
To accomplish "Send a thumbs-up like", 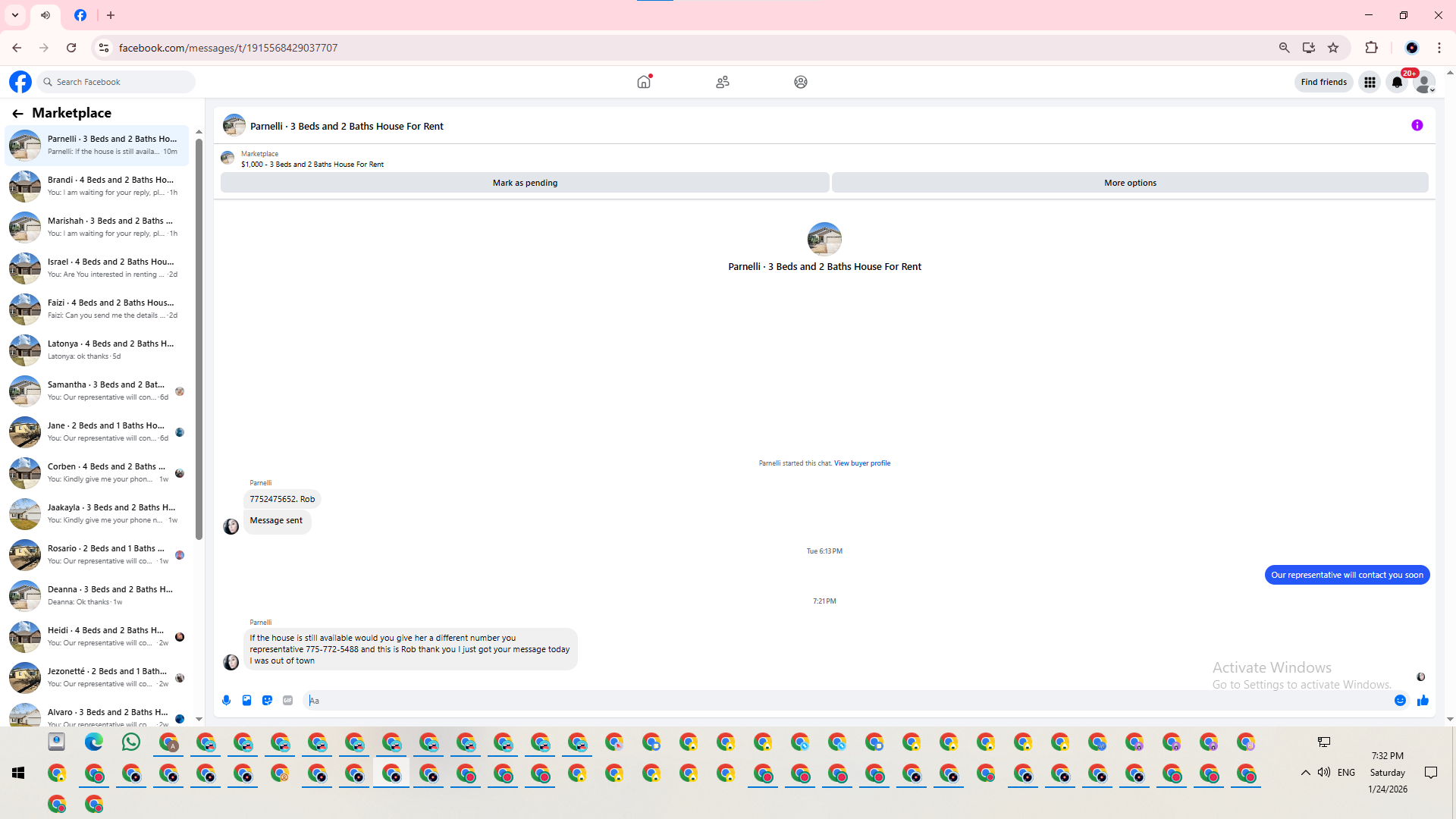I will click(1423, 700).
